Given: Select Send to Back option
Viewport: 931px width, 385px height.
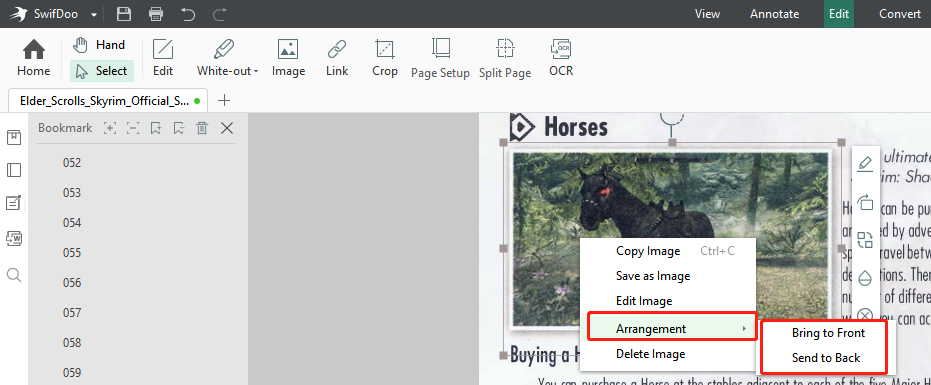Looking at the screenshot, I should point(825,358).
